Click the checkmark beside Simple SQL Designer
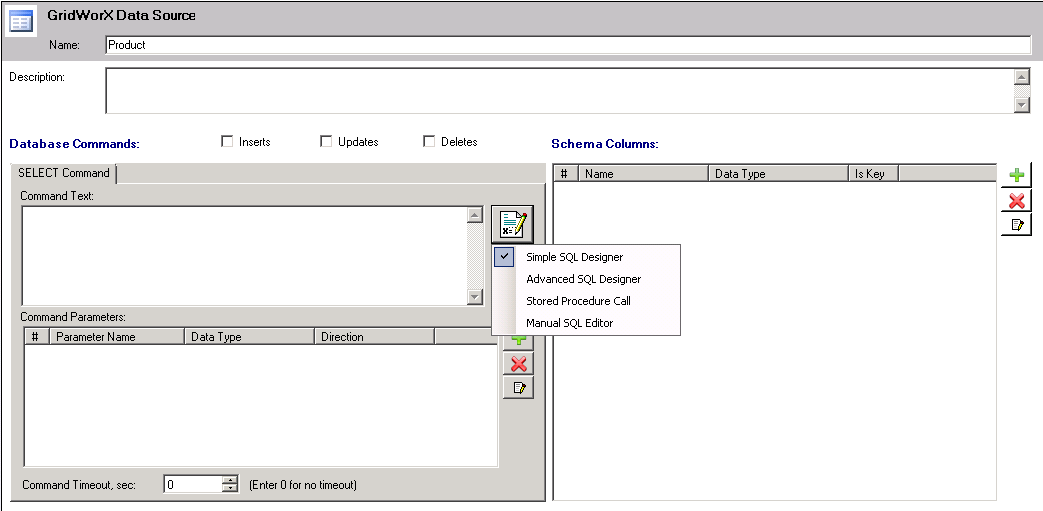 point(504,257)
